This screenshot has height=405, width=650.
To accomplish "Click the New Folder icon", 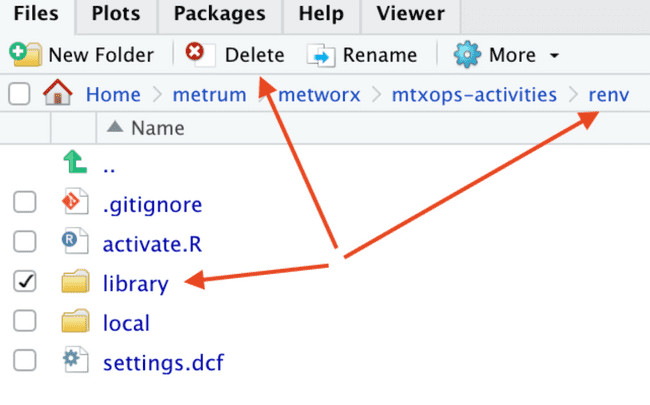I will click(x=25, y=54).
